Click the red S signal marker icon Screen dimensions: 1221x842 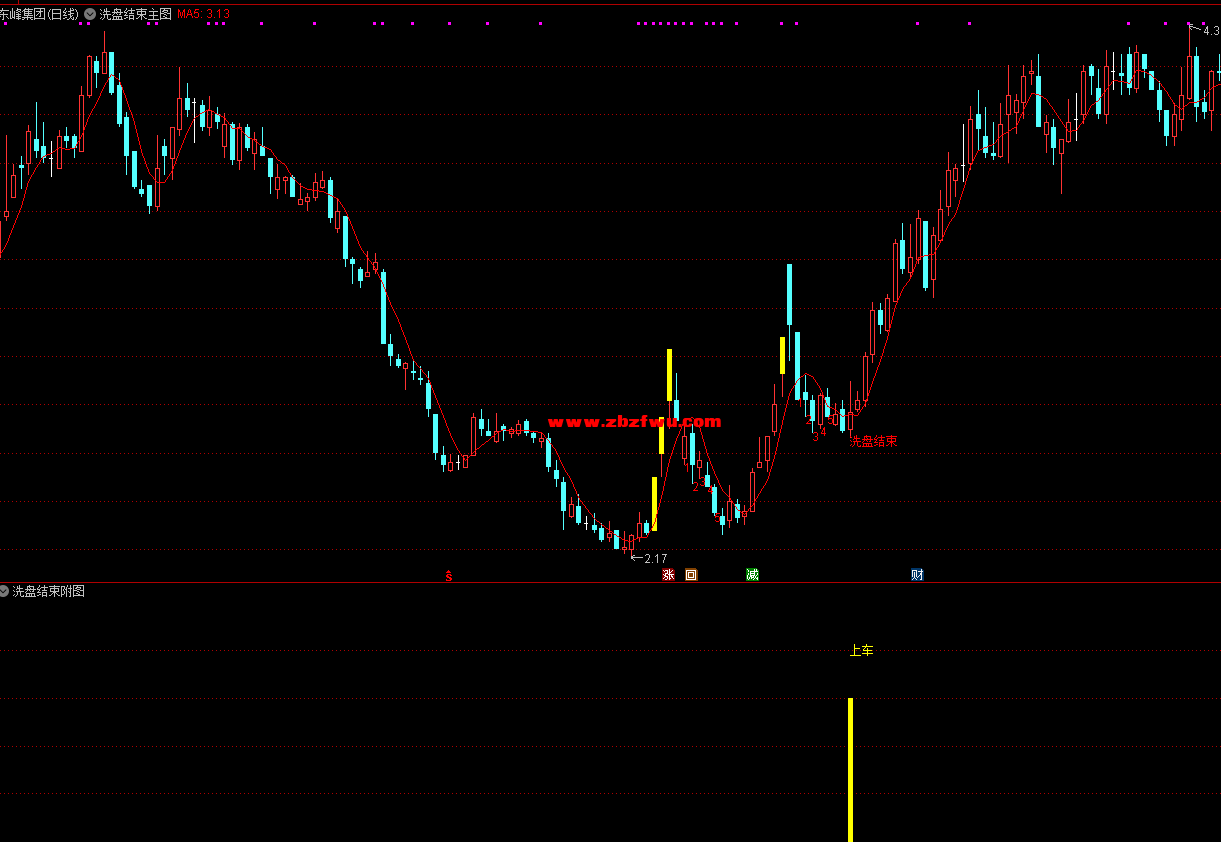(x=449, y=576)
